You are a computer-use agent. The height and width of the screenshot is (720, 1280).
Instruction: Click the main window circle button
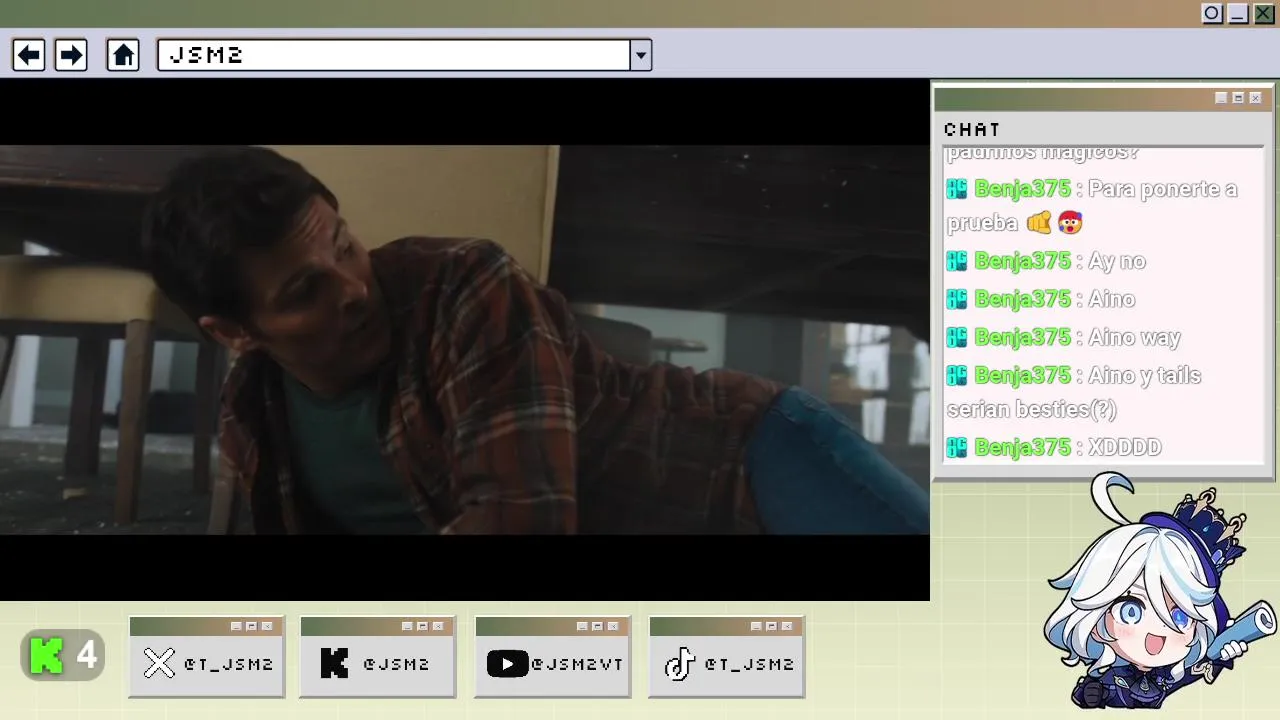1212,13
